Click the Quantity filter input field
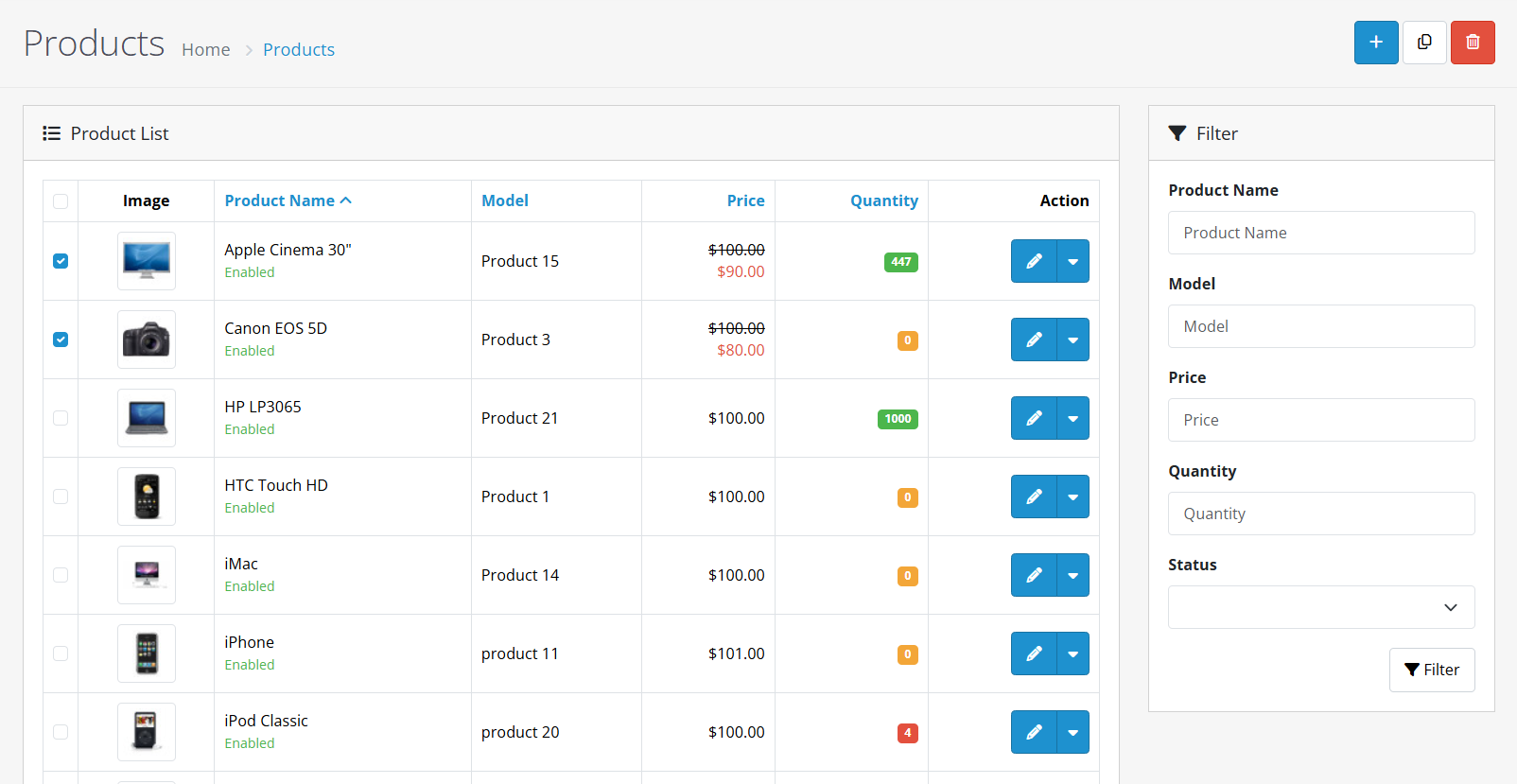Image resolution: width=1517 pixels, height=784 pixels. pos(1321,514)
